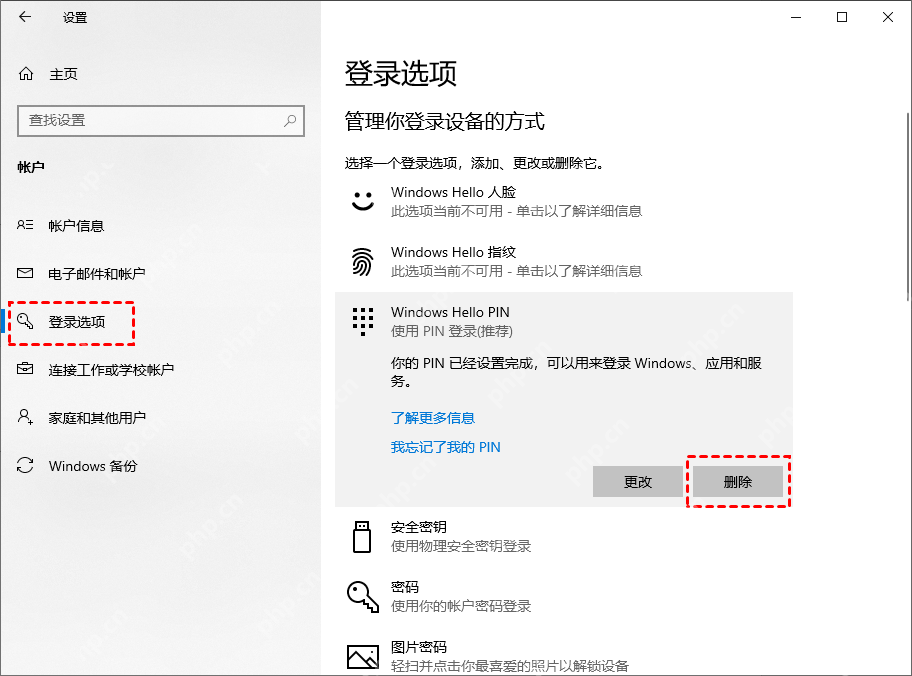Open the 了解更多信息 link

click(433, 418)
